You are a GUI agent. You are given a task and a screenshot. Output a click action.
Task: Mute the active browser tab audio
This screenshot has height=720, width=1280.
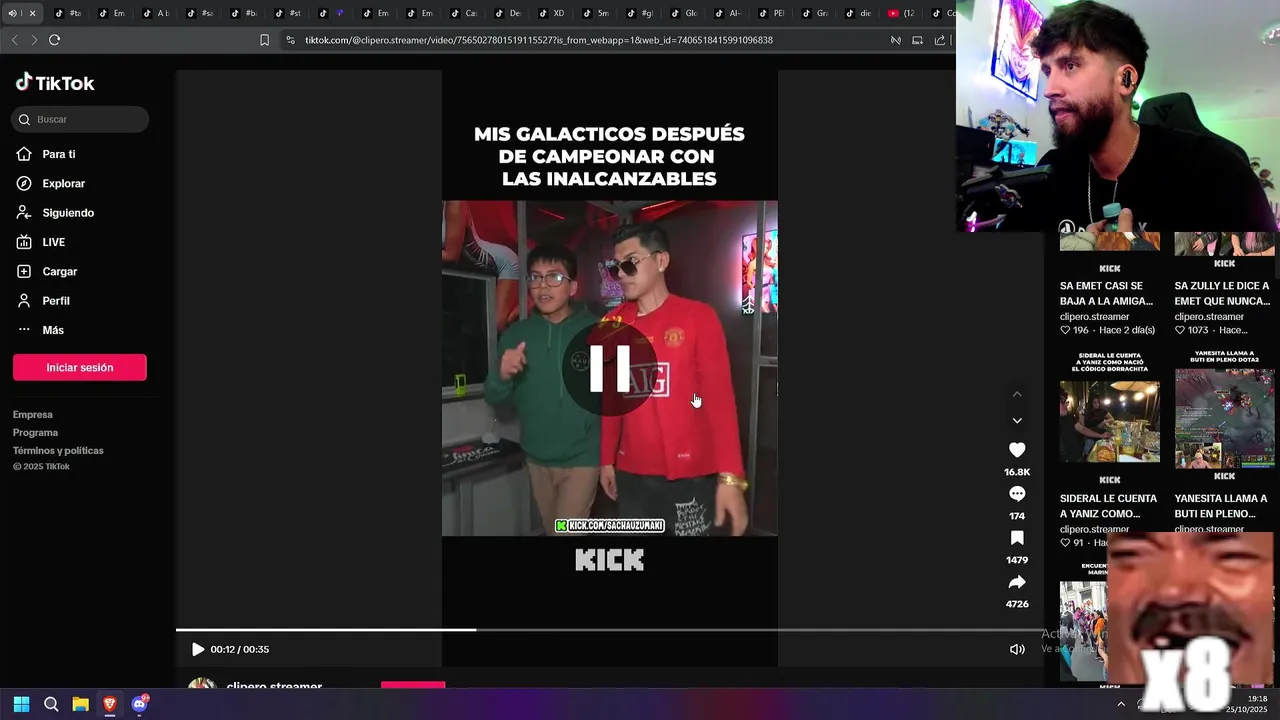point(13,13)
